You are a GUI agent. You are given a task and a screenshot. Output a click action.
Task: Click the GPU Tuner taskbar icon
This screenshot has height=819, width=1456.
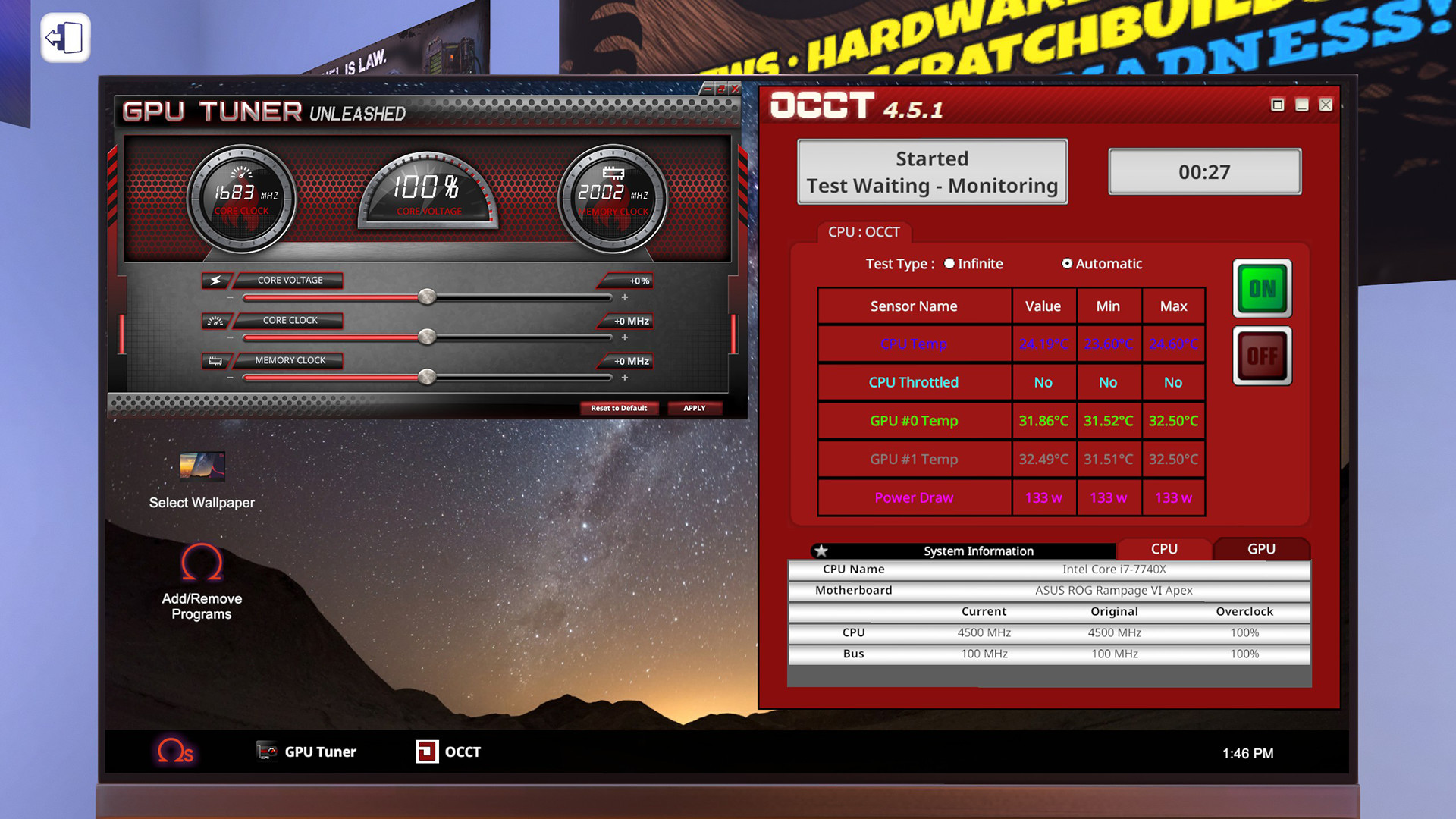(x=310, y=751)
